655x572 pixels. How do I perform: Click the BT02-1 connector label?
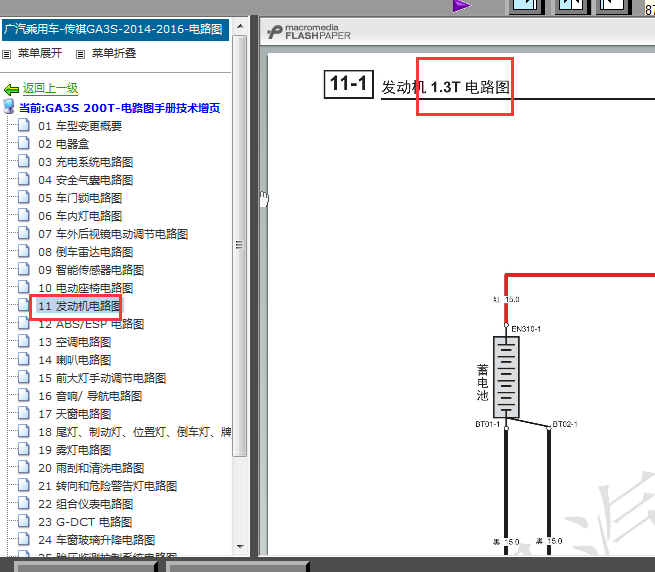pyautogui.click(x=565, y=425)
